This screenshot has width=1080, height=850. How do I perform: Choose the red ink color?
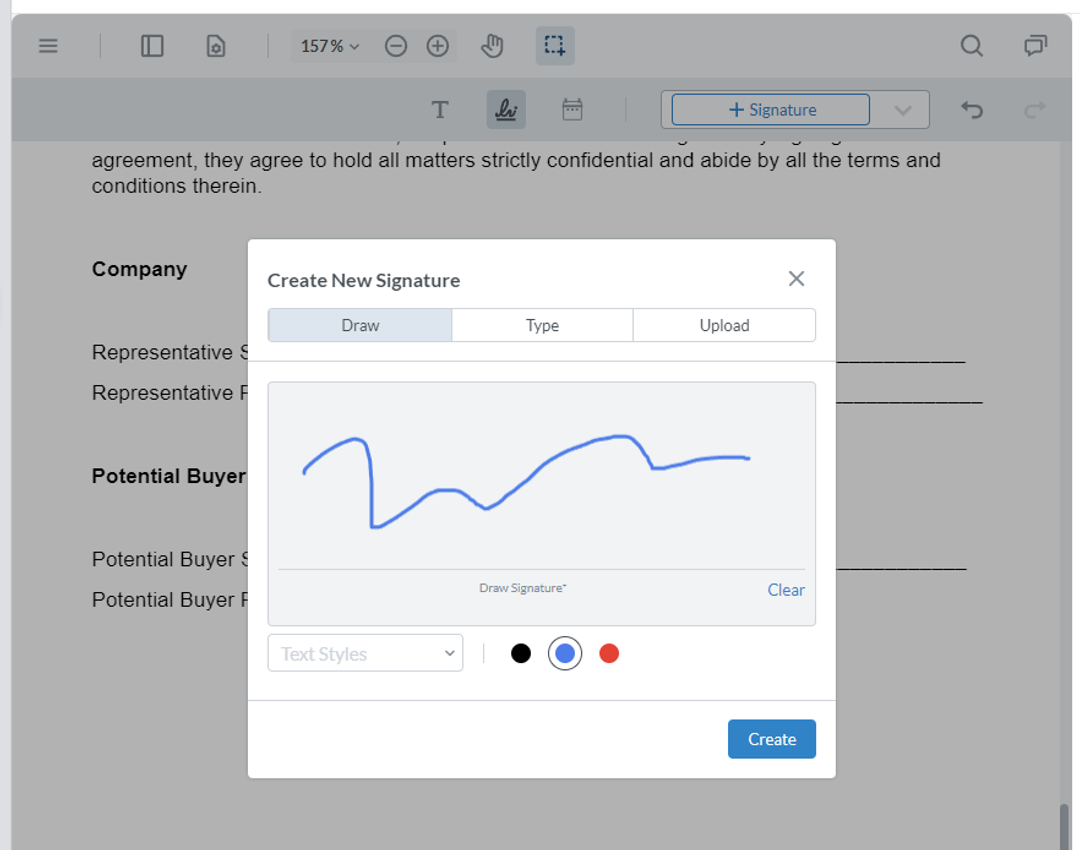pyautogui.click(x=609, y=653)
